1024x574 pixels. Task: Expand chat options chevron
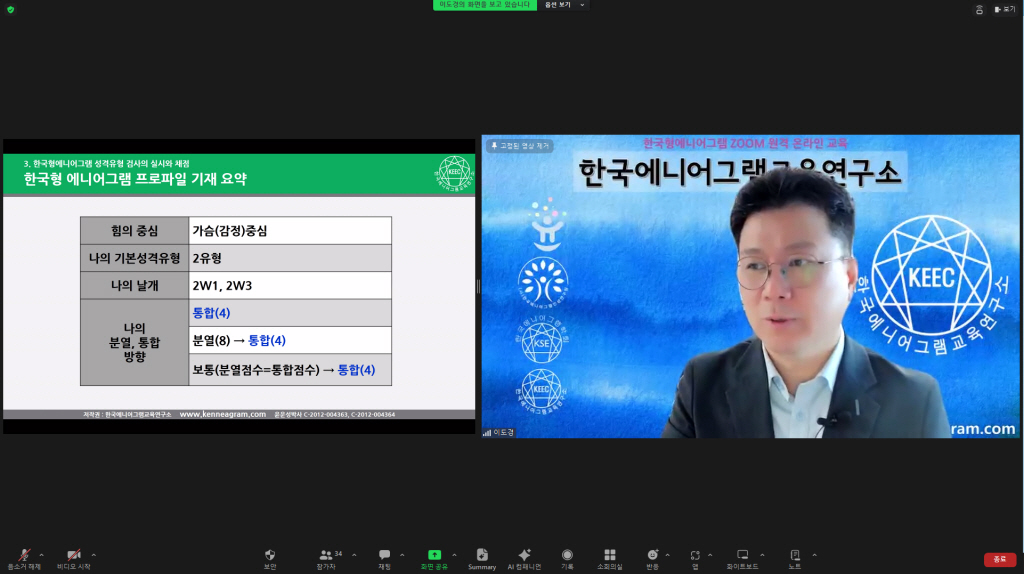coord(402,555)
